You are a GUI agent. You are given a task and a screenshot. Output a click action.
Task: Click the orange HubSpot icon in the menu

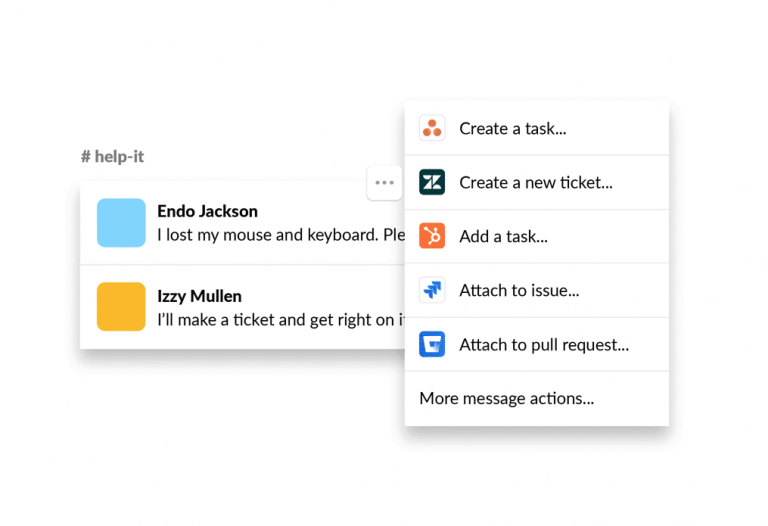tap(432, 236)
